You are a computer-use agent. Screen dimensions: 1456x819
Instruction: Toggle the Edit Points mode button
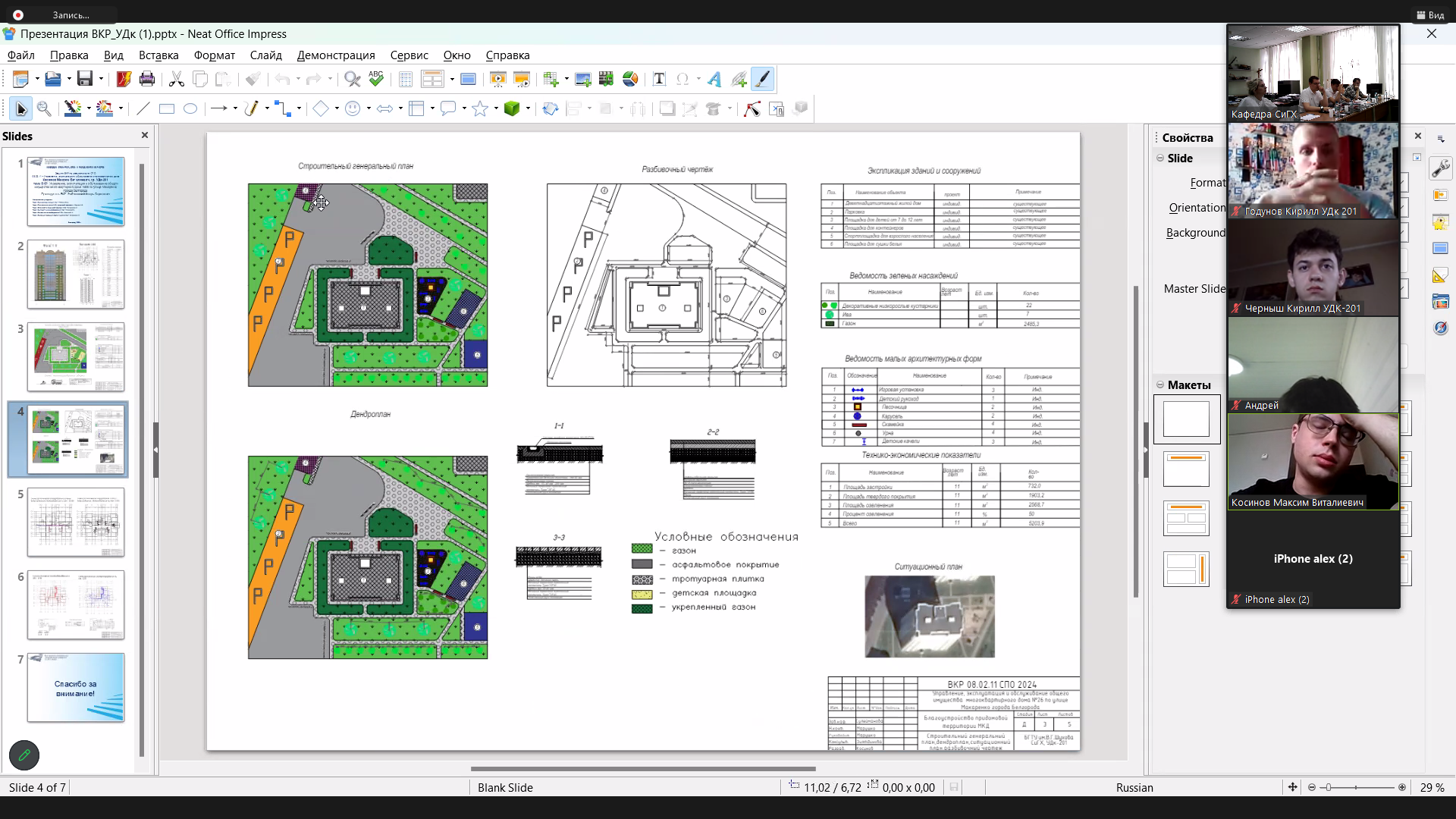pos(752,109)
